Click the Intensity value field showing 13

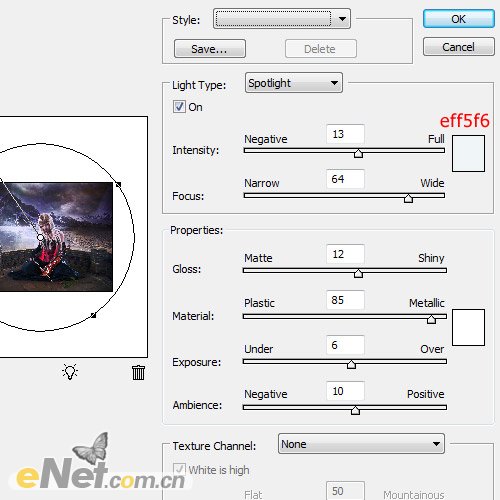[345, 134]
